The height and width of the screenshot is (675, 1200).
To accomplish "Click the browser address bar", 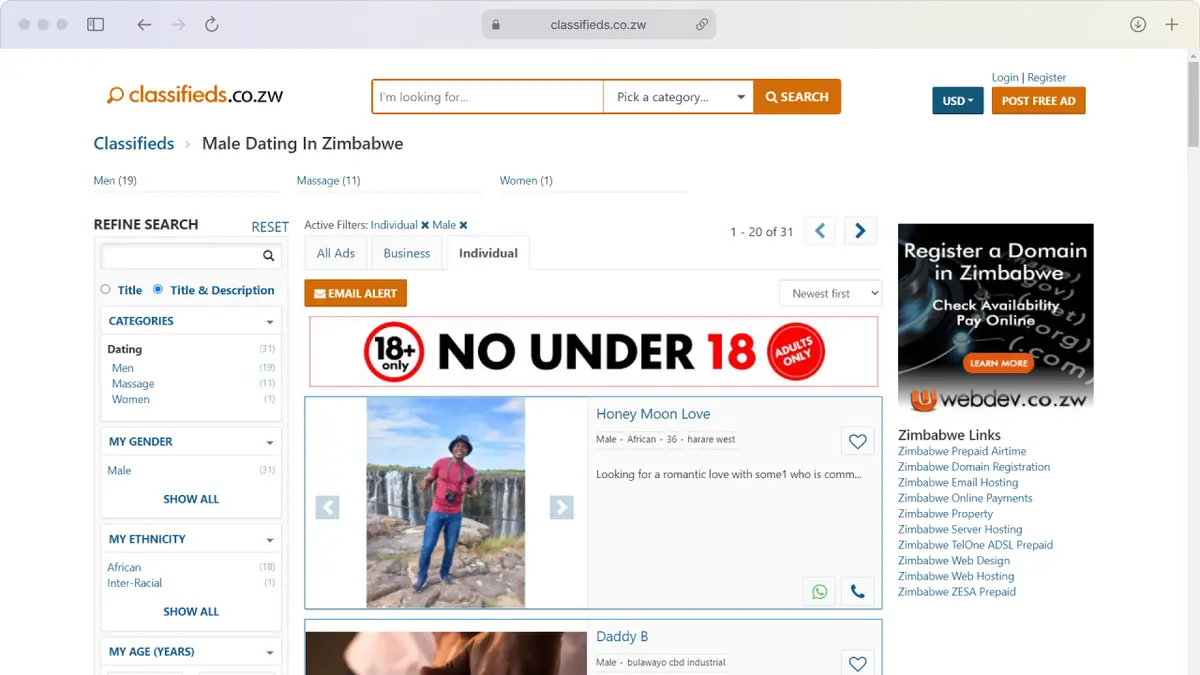I will pyautogui.click(x=599, y=25).
